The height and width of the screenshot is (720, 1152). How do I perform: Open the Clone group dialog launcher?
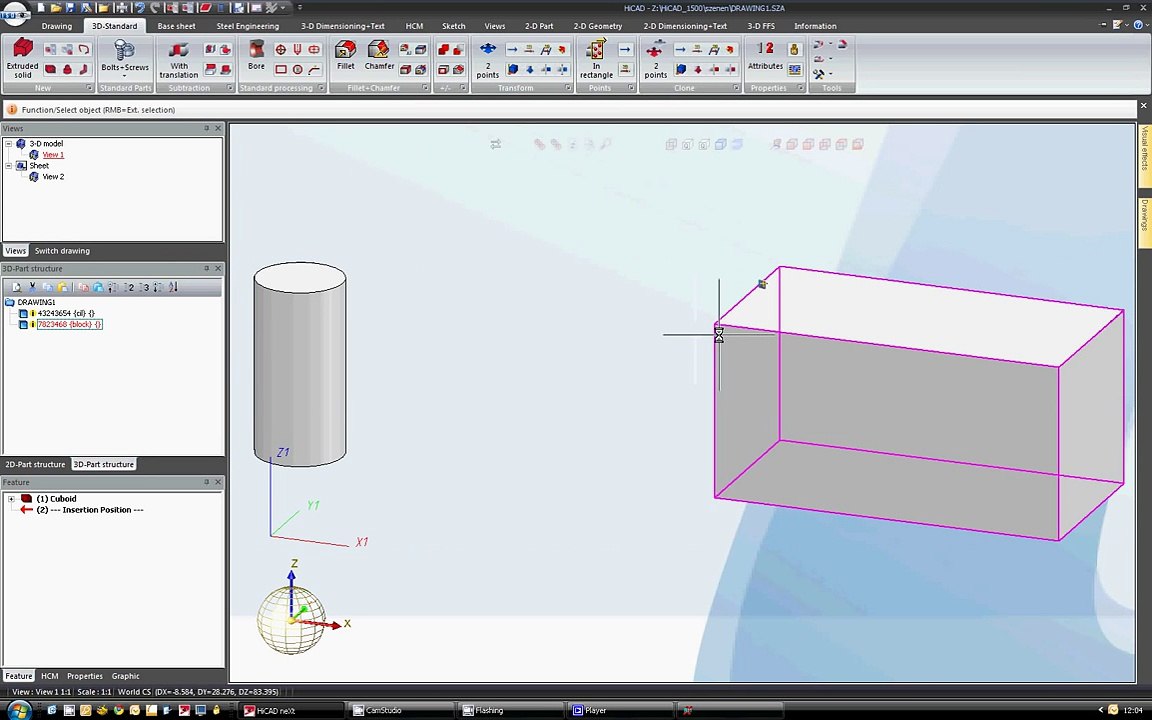coord(735,87)
